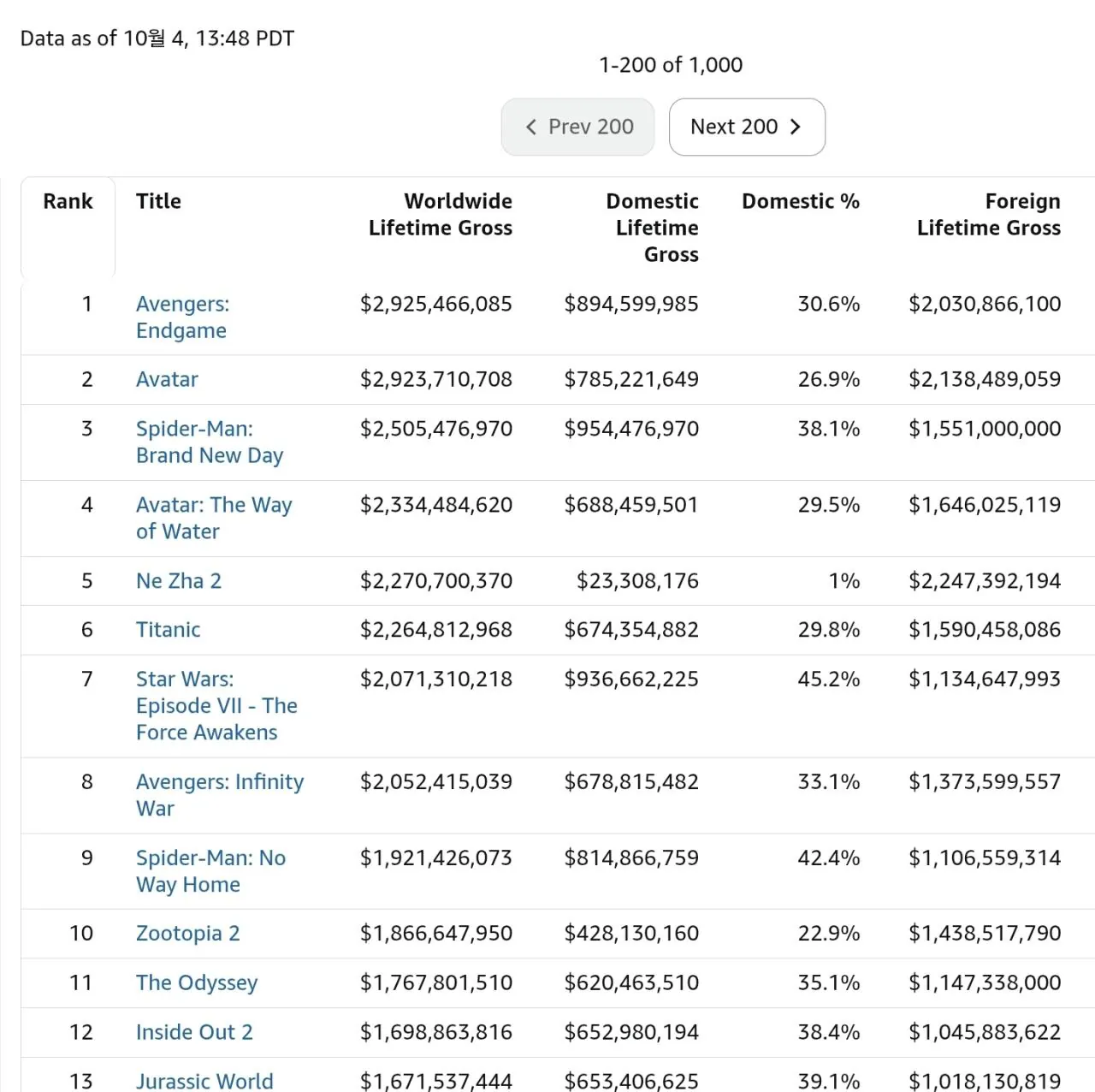Select the $954,476,970 domestic gross cell
The height and width of the screenshot is (1092, 1095).
631,429
